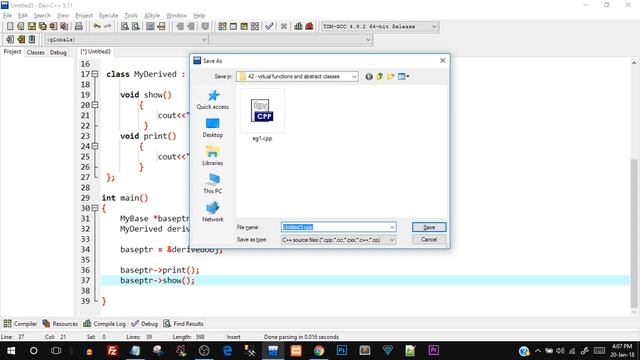Click the Compile grid icon in toolbar
Viewport: 640px width, 360px height.
[222, 27]
